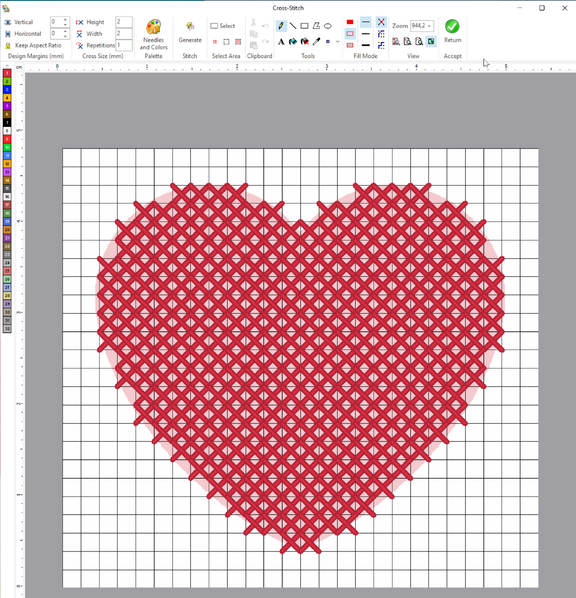This screenshot has height=598, width=576.
Task: Select the upper blue backstitch outline type
Action: pyautogui.click(x=381, y=34)
